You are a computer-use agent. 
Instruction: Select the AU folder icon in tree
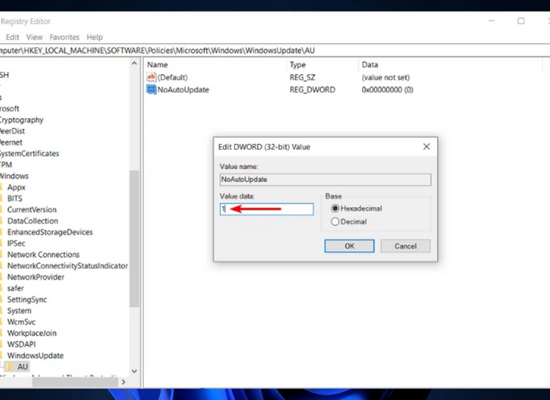tap(9, 367)
